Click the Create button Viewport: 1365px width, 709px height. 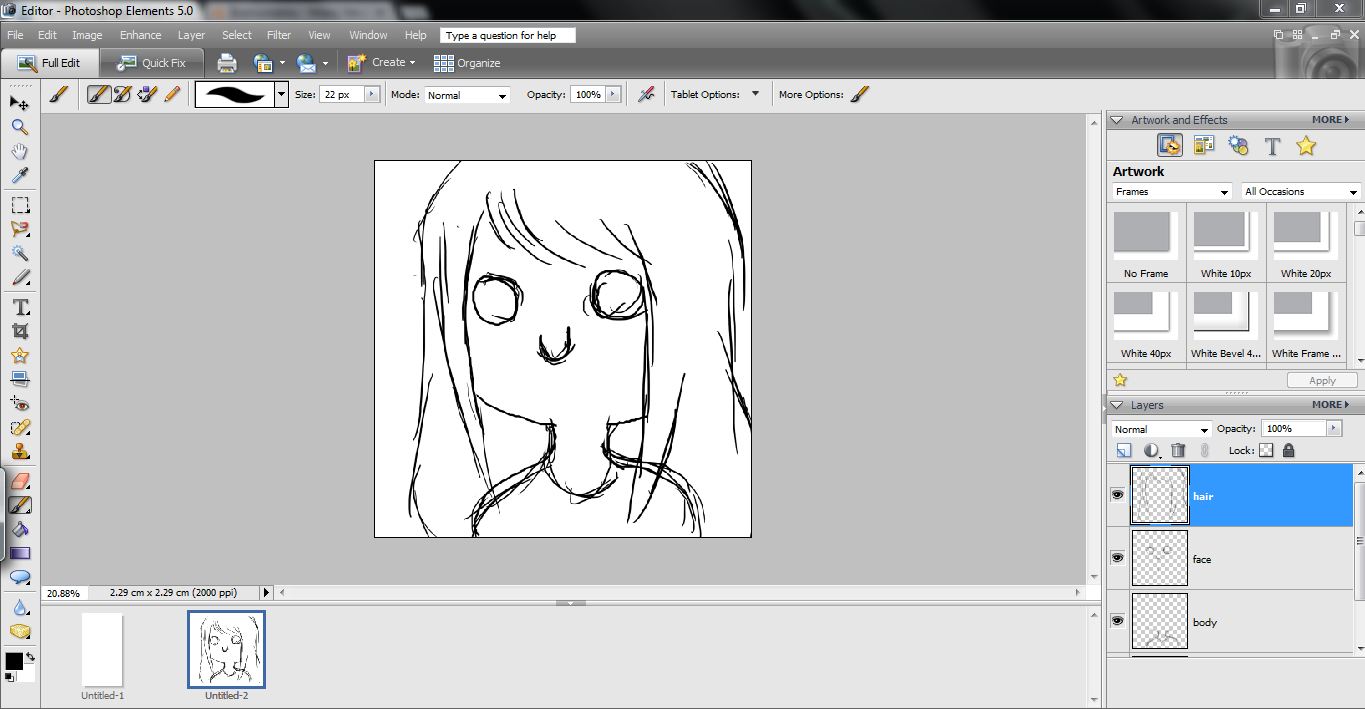coord(380,63)
